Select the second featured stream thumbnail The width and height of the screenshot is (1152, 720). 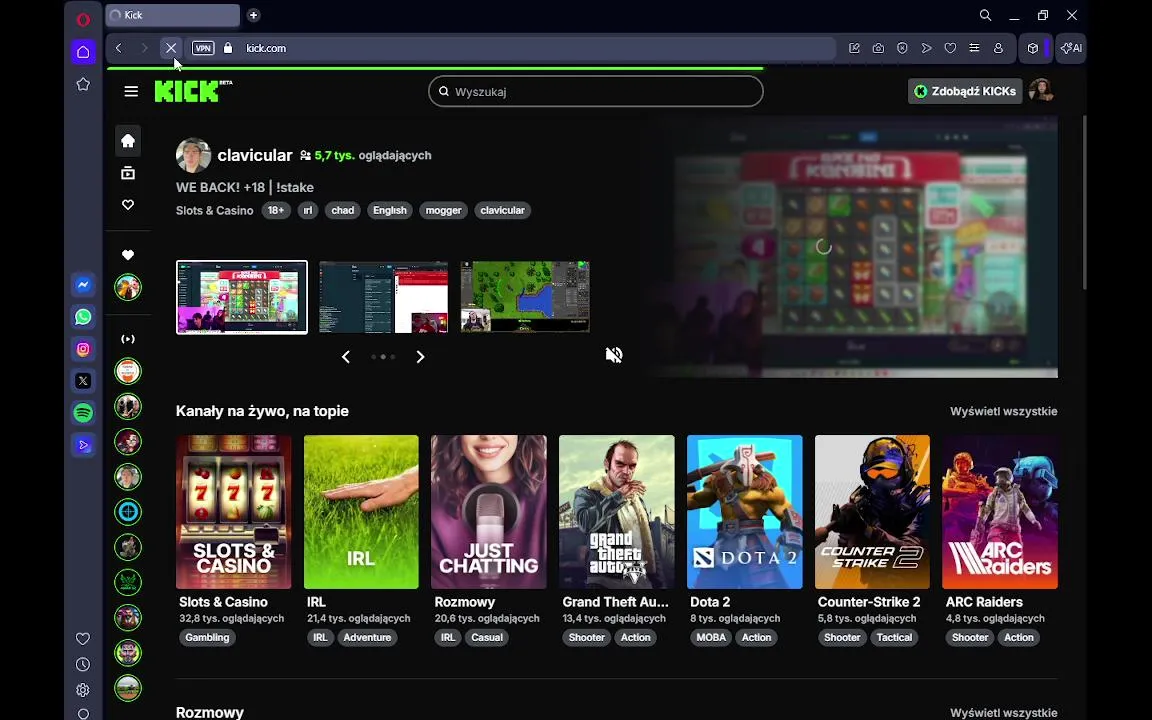click(x=384, y=297)
